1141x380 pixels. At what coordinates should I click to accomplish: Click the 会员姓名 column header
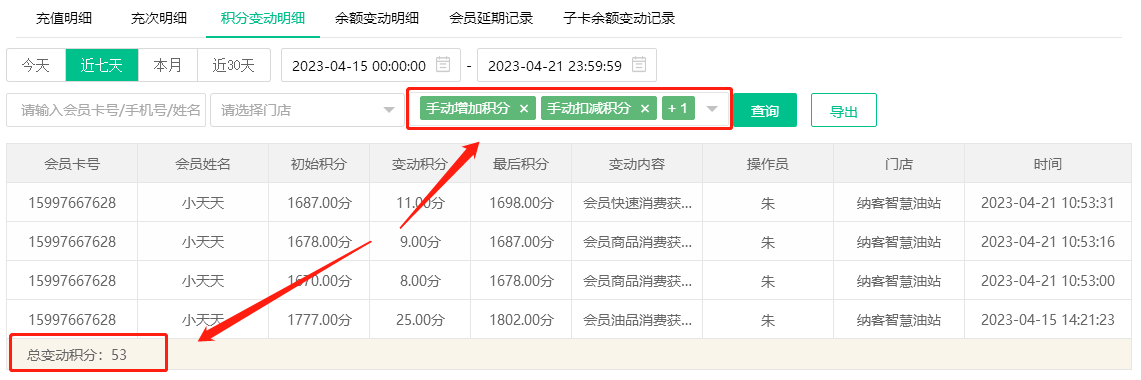[x=203, y=164]
